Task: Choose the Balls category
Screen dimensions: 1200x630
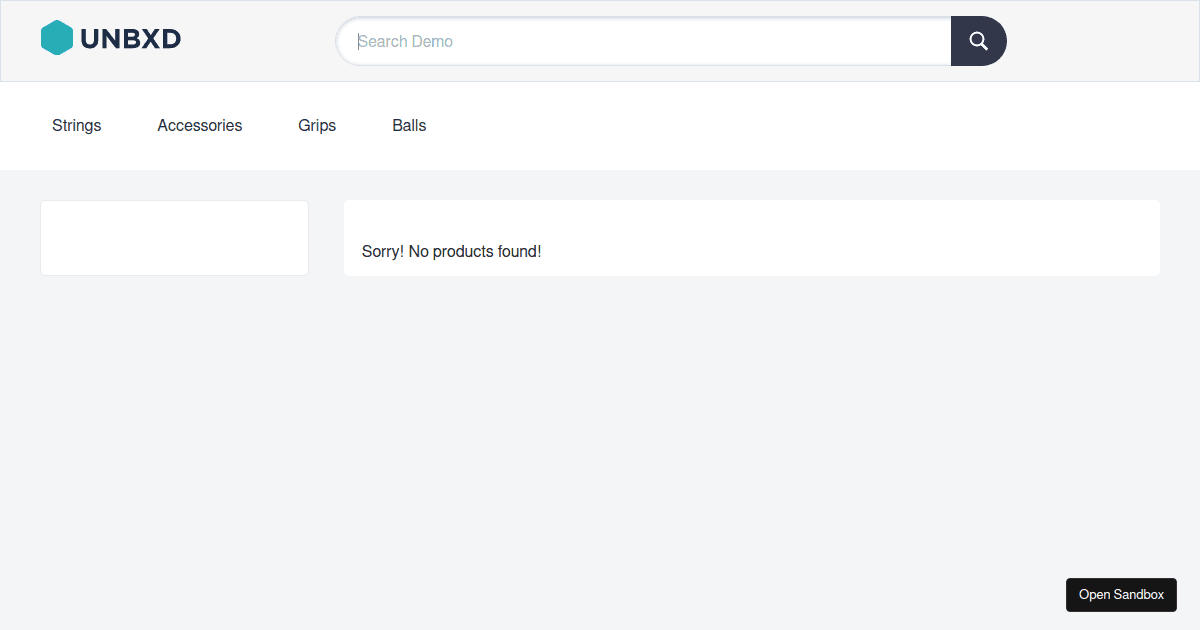Action: [409, 125]
